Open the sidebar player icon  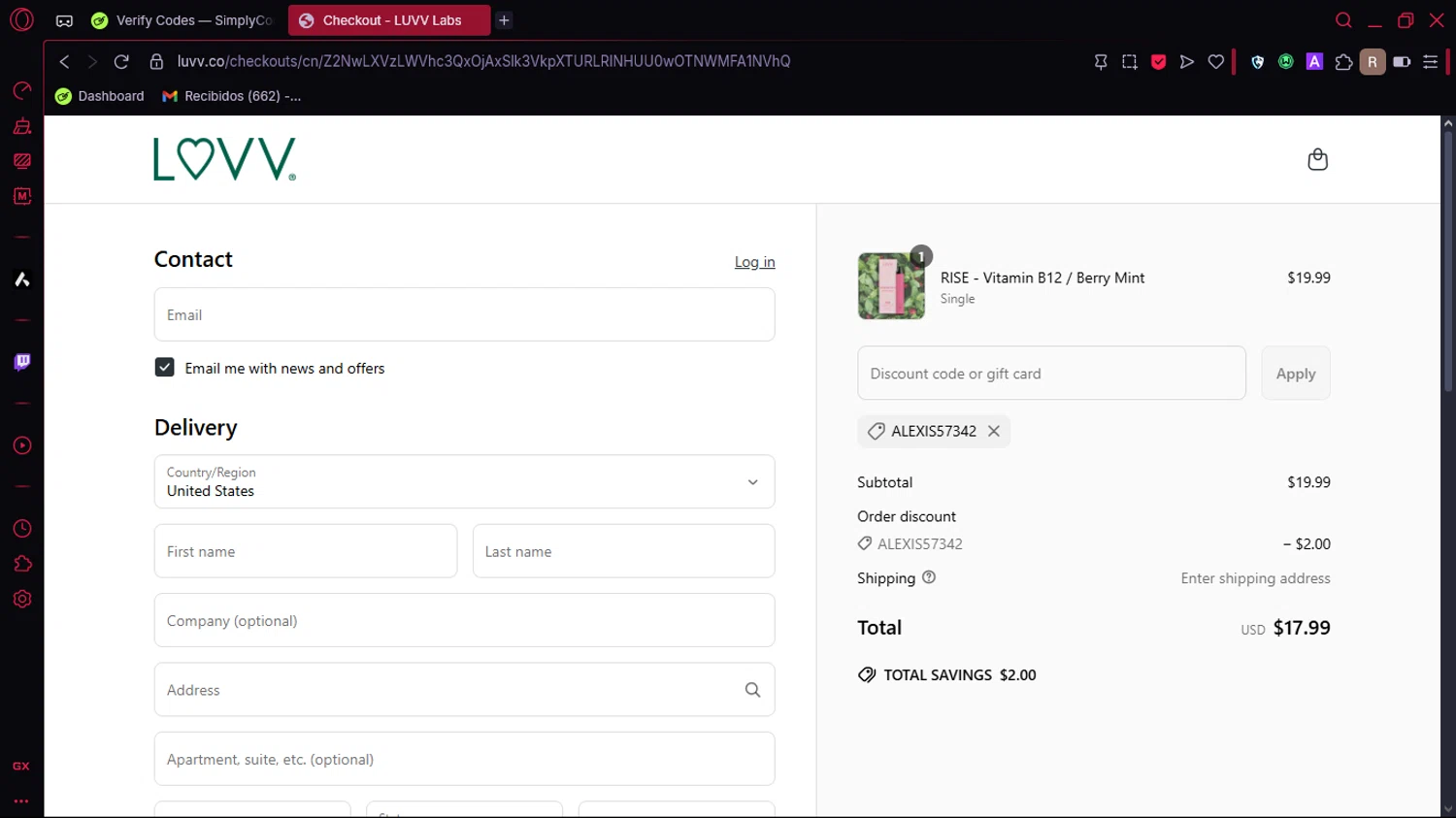(x=21, y=445)
